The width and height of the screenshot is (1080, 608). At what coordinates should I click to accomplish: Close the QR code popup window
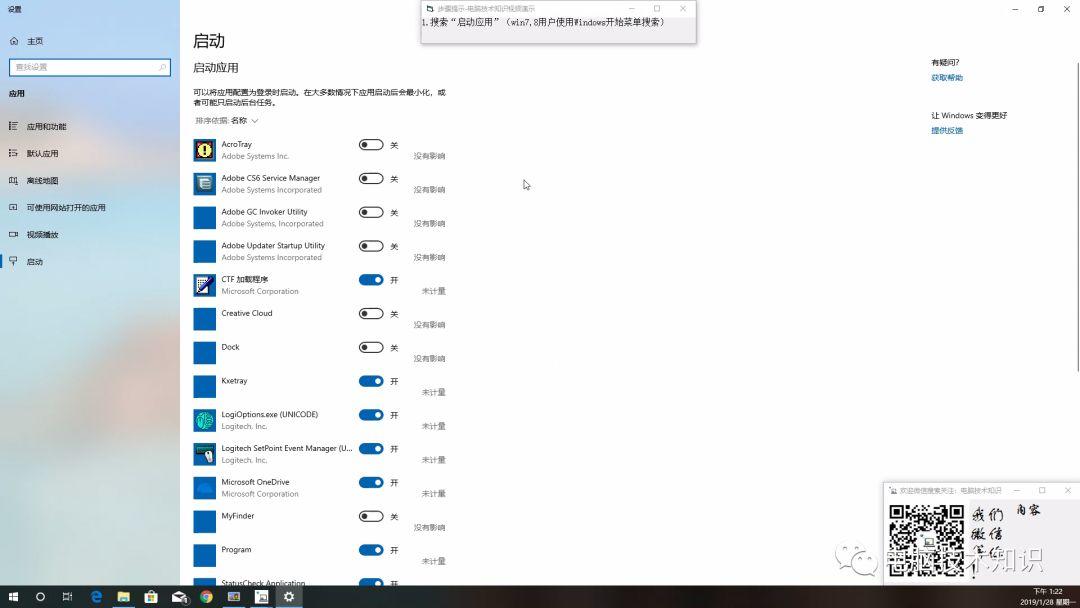(1068, 490)
